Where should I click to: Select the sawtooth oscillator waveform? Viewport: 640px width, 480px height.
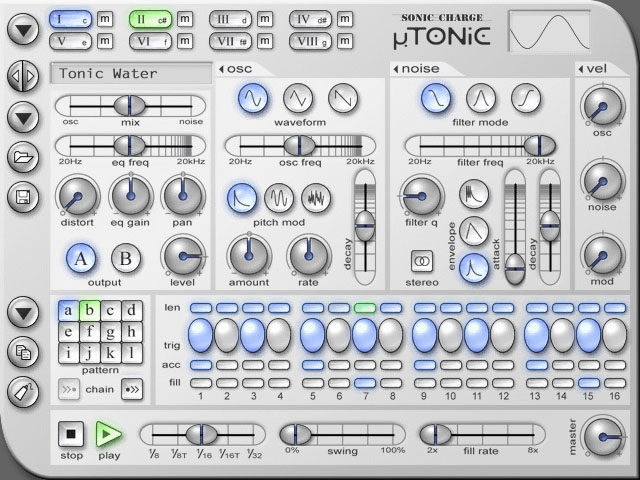click(x=343, y=98)
